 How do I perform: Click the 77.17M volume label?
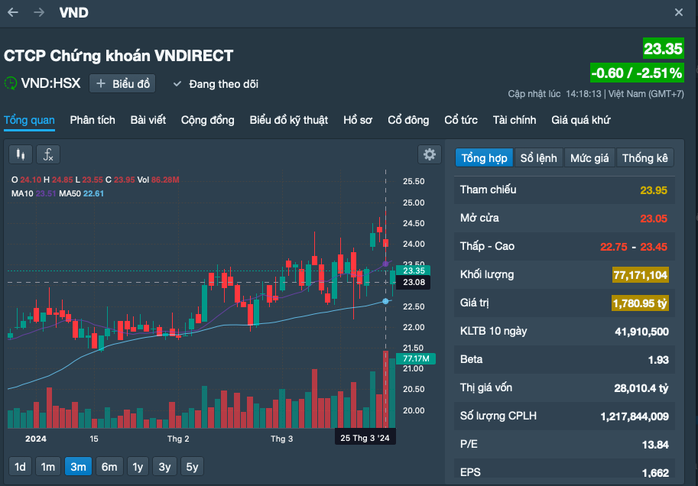click(416, 359)
